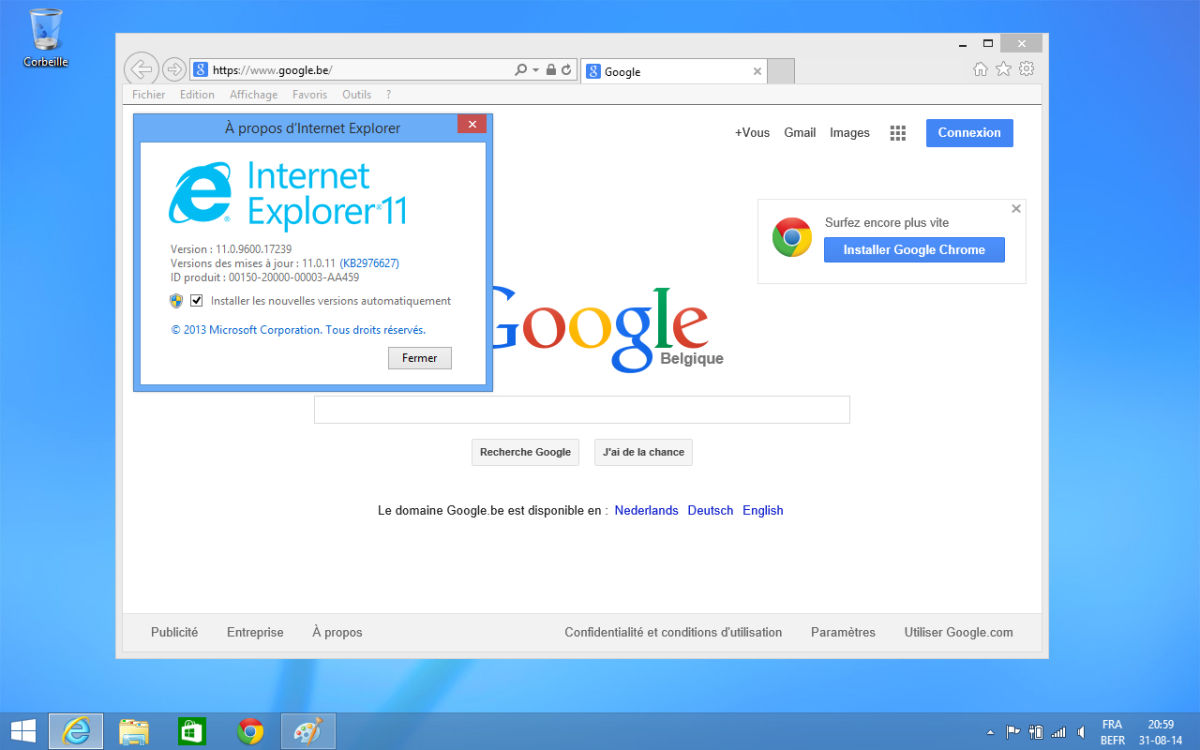This screenshot has width=1200, height=750.
Task: Click the J'ai de la chance button
Action: click(x=643, y=452)
